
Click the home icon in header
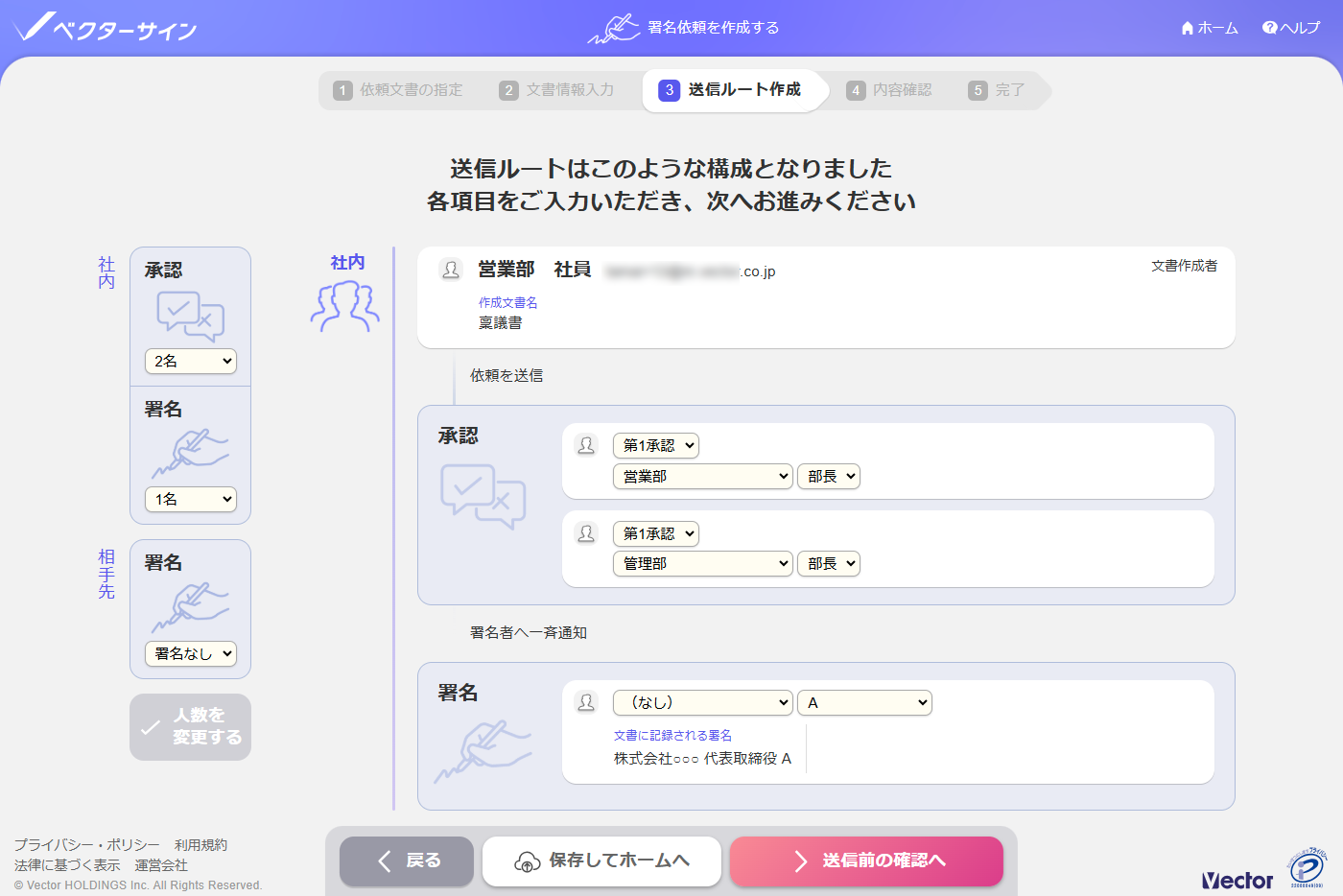point(1188,28)
